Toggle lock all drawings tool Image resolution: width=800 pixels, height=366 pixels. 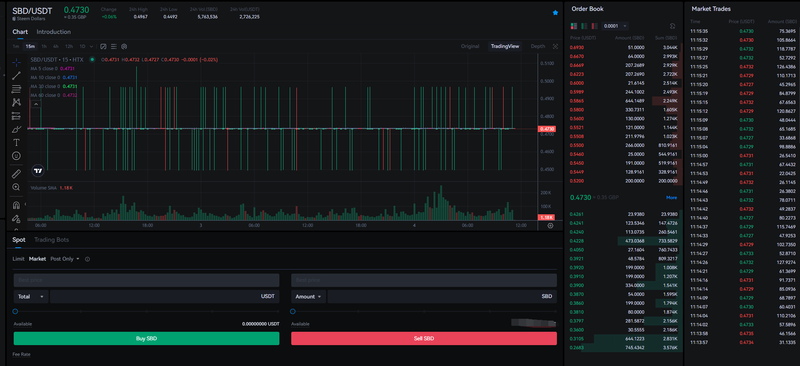pyautogui.click(x=16, y=218)
